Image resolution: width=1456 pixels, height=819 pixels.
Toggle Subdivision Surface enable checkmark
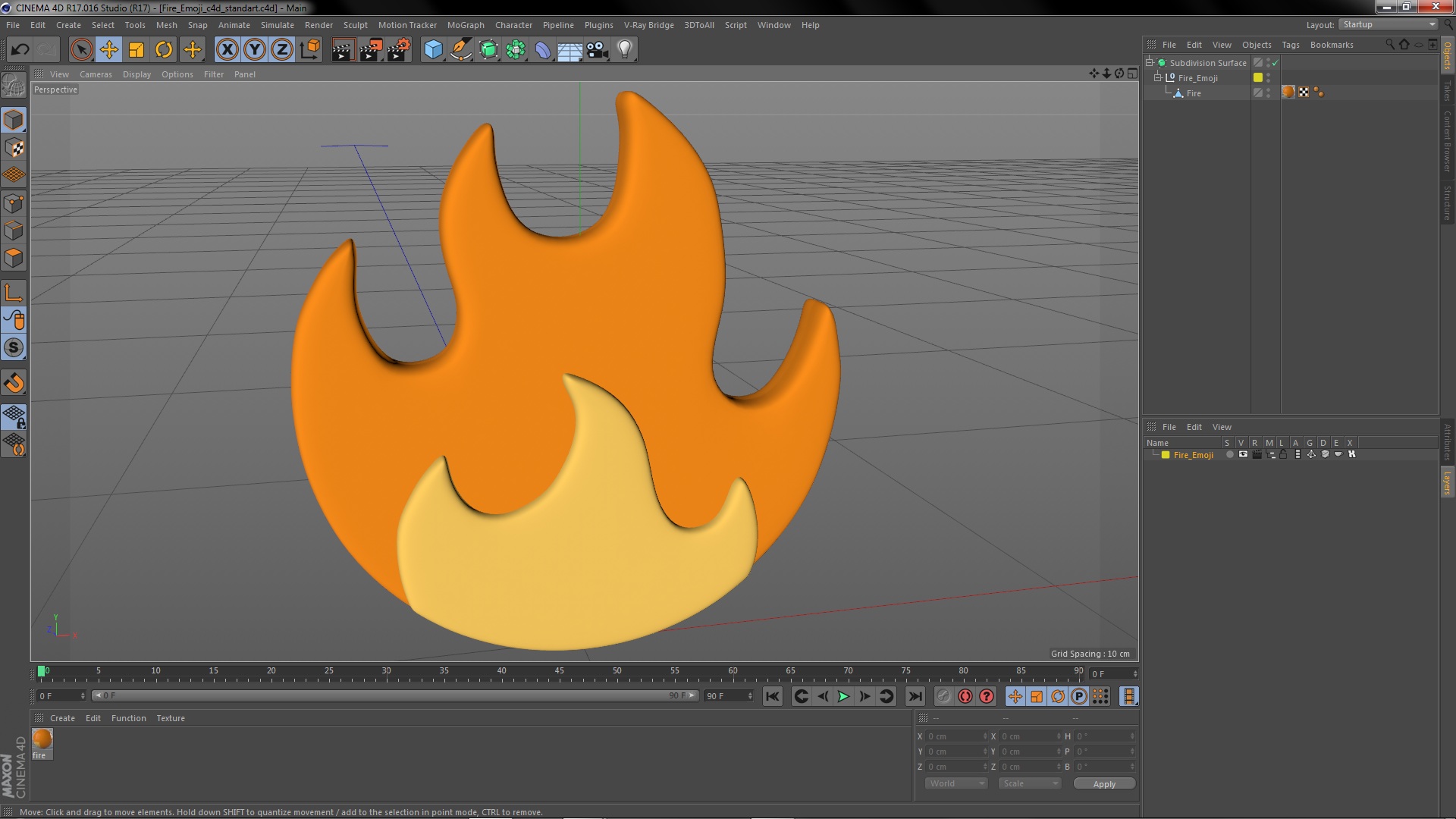pos(1275,63)
